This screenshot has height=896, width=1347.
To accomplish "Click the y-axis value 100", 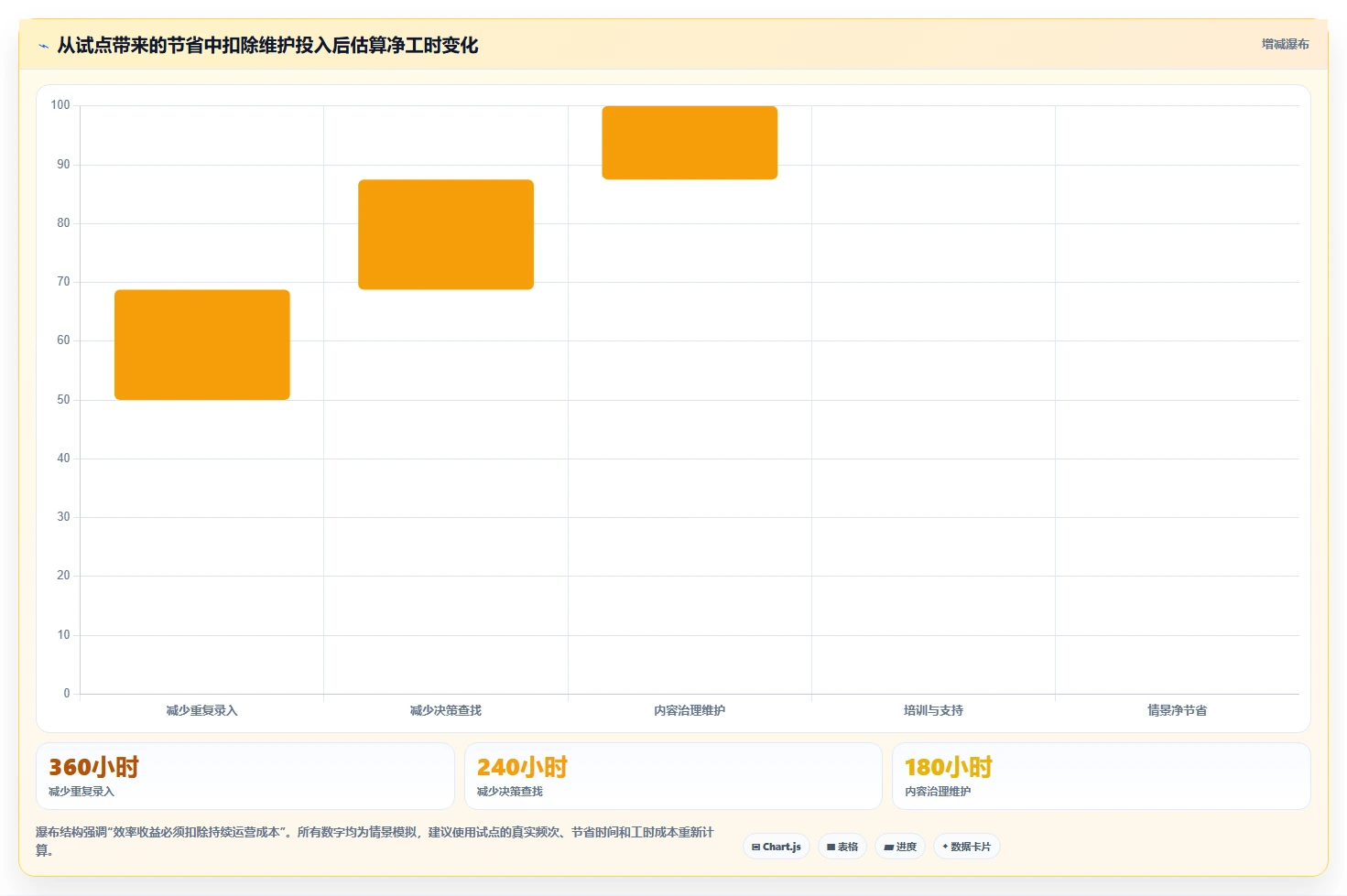I will point(60,105).
